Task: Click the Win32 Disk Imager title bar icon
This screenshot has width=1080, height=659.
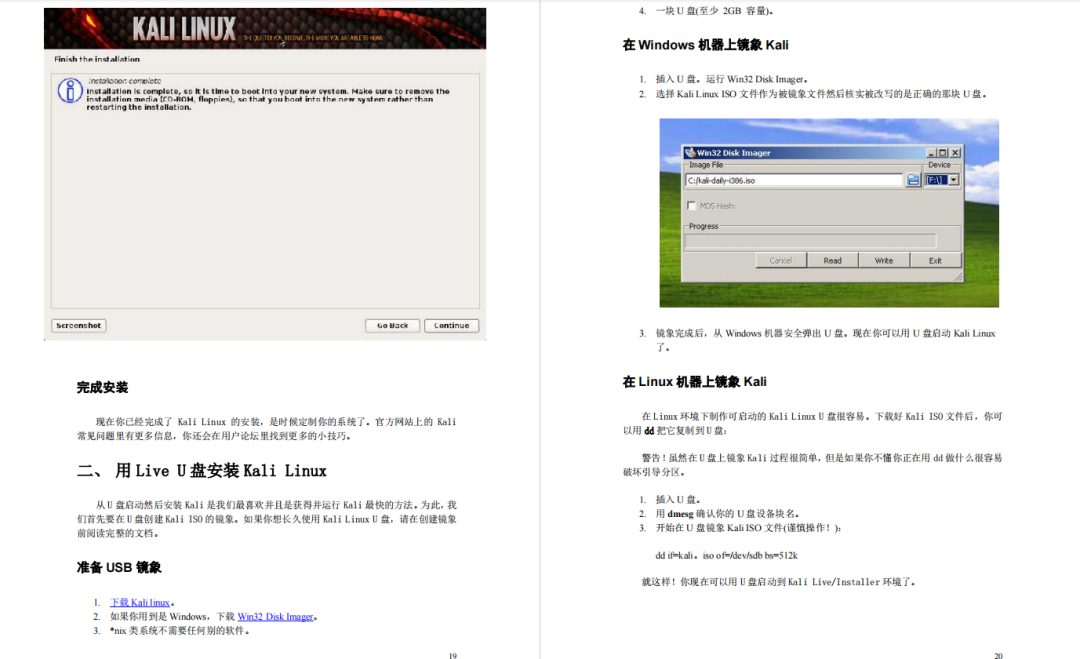Action: click(x=690, y=153)
